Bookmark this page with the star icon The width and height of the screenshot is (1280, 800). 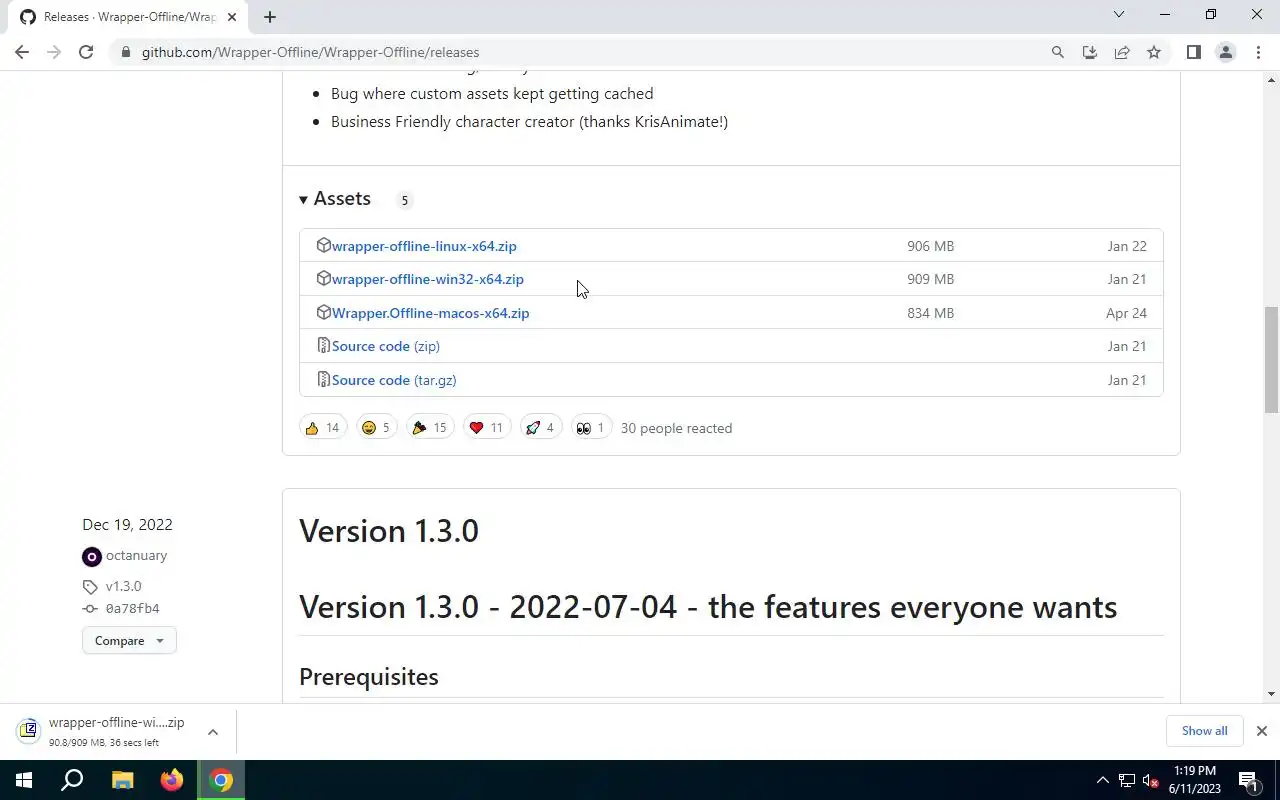pyautogui.click(x=1154, y=52)
